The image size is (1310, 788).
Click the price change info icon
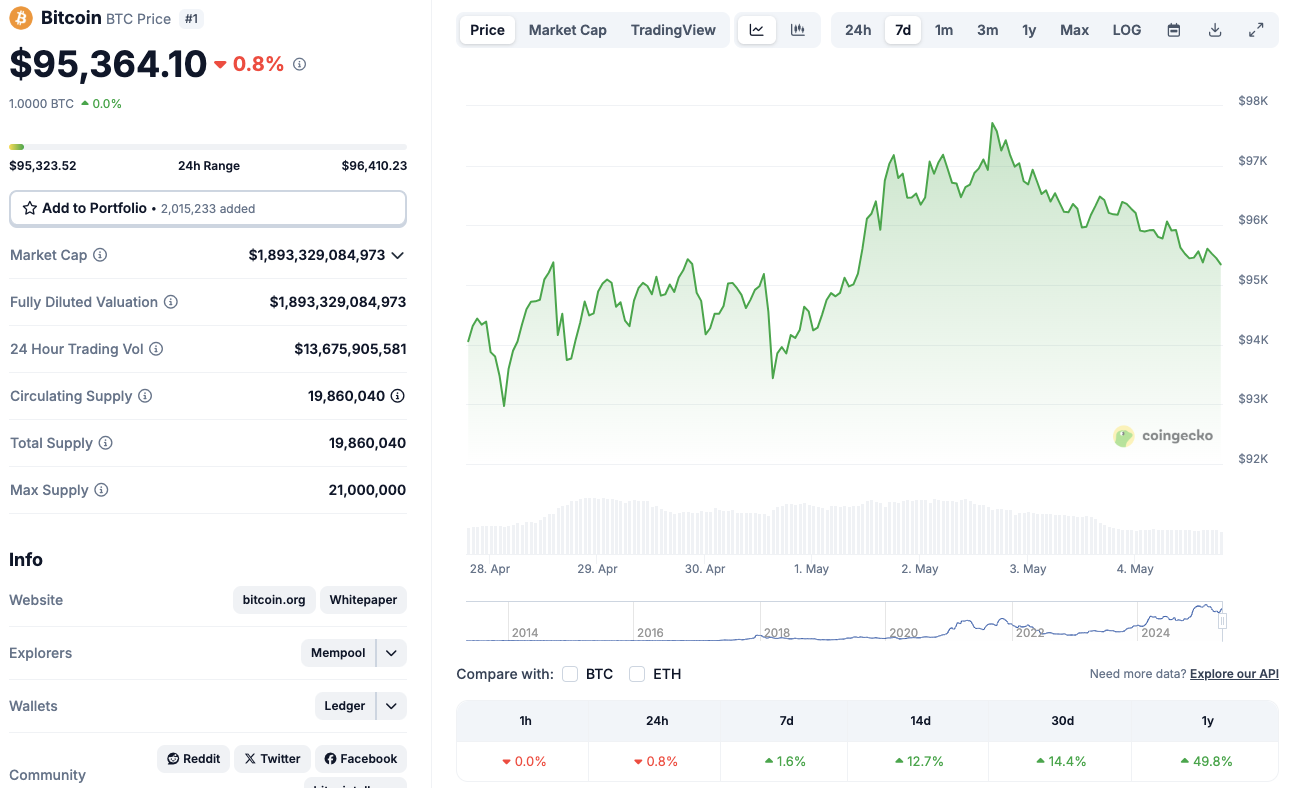(299, 64)
